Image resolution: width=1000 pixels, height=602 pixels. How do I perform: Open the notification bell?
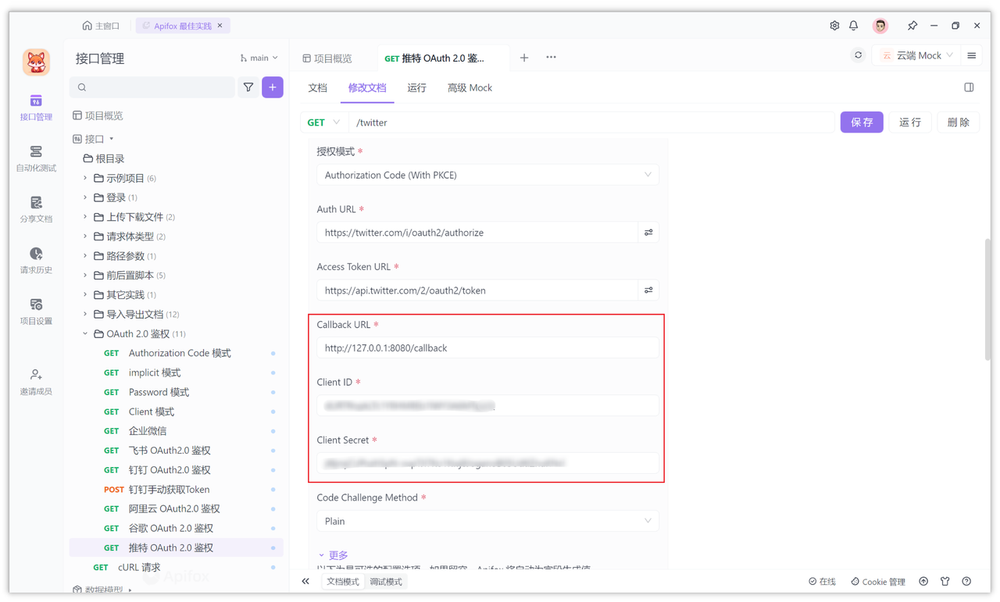[855, 26]
